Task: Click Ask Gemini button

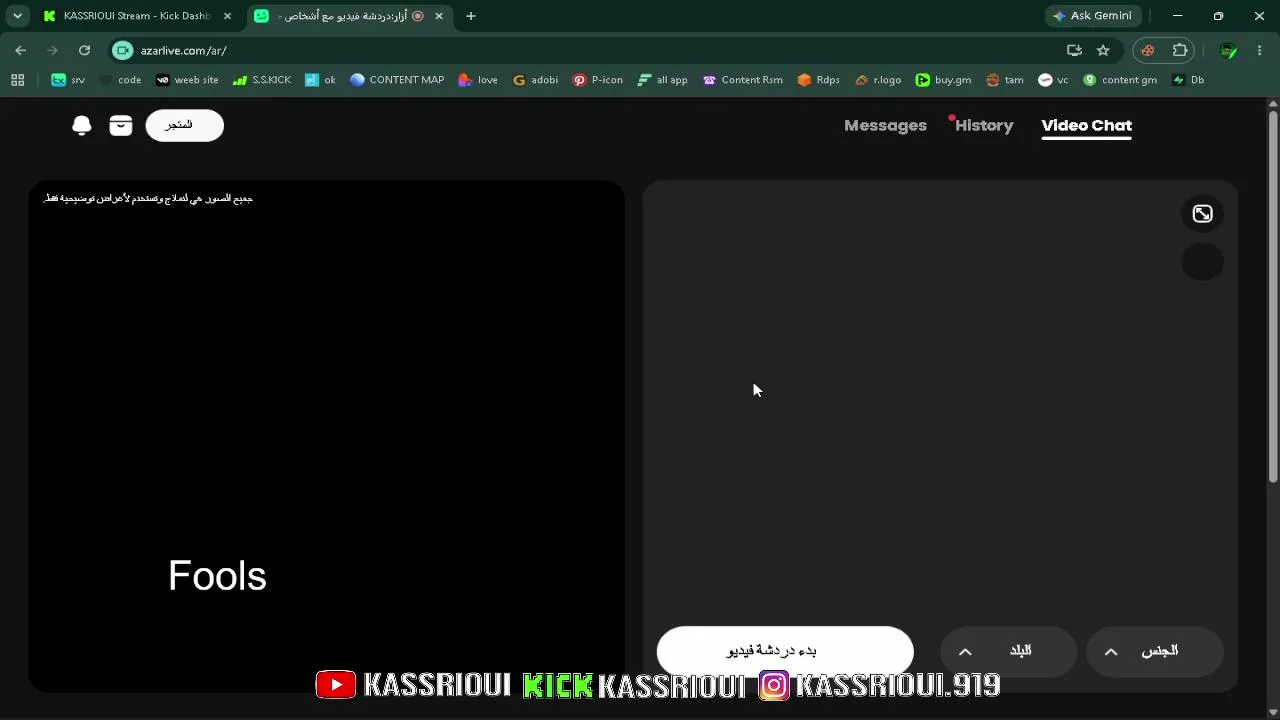Action: tap(1092, 16)
